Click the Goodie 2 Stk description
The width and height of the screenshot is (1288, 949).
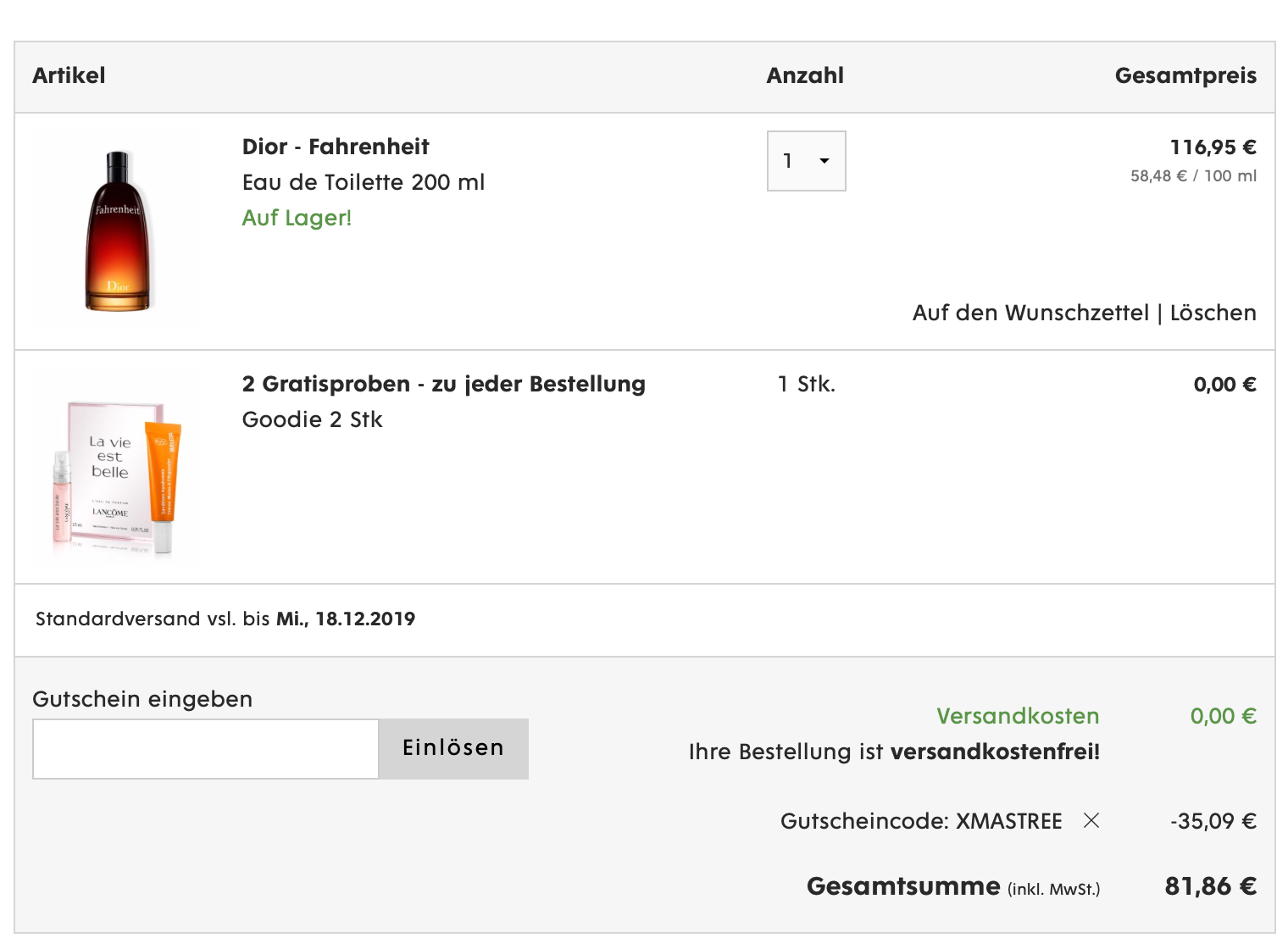pos(313,419)
